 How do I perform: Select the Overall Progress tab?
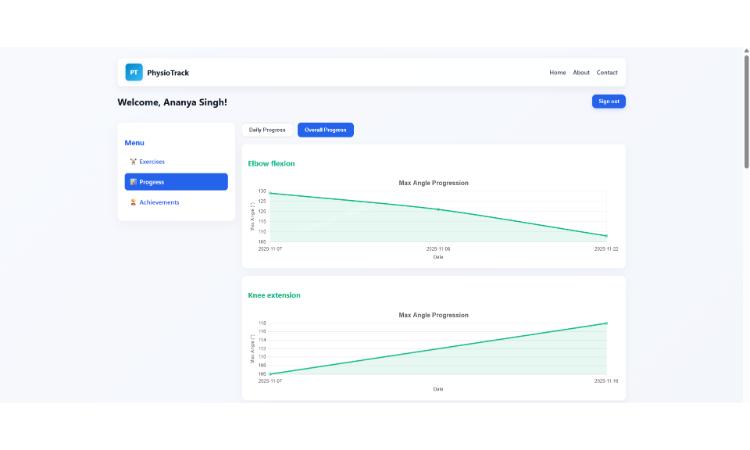326,130
